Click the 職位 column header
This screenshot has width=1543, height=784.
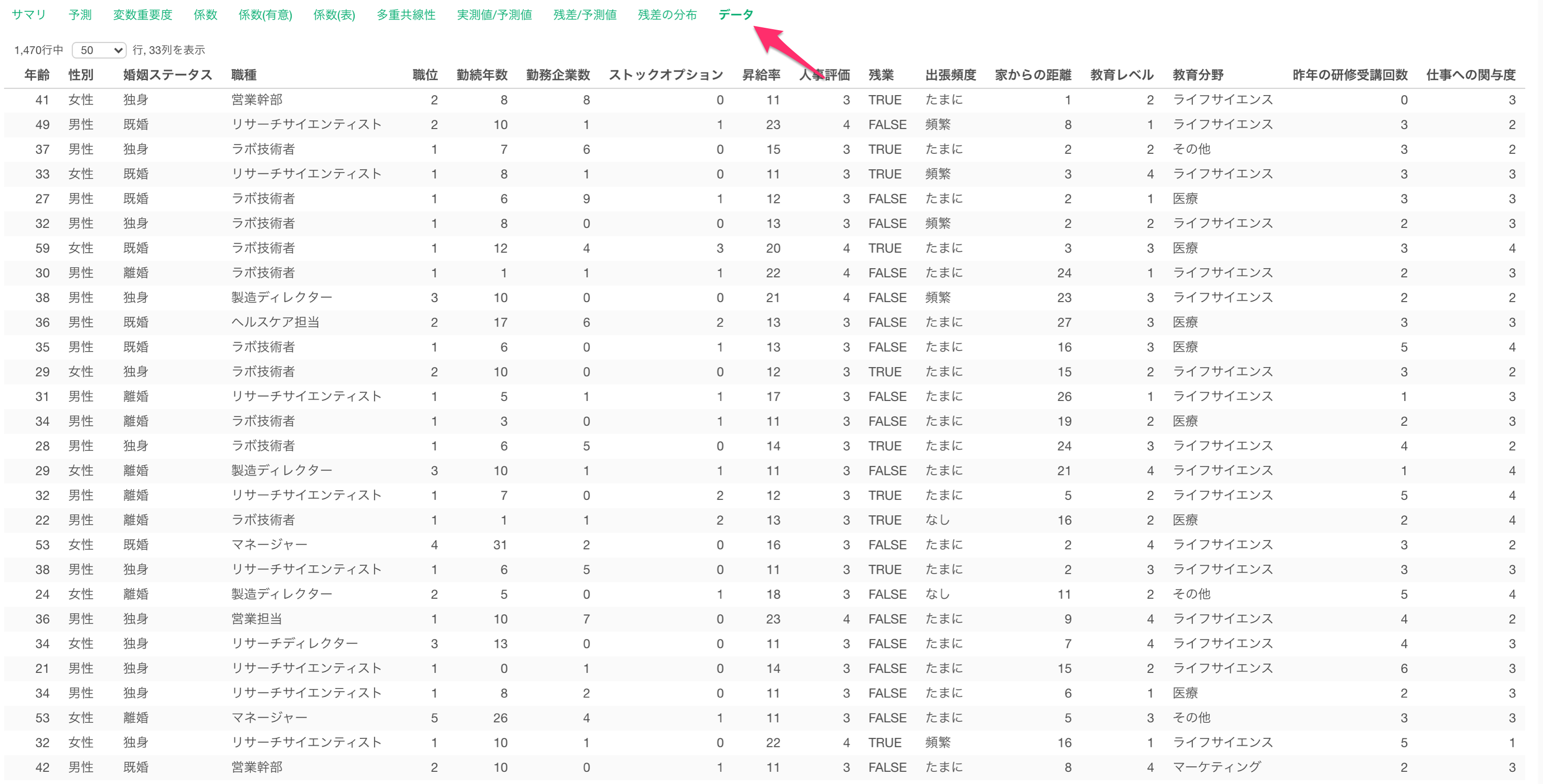coord(425,75)
